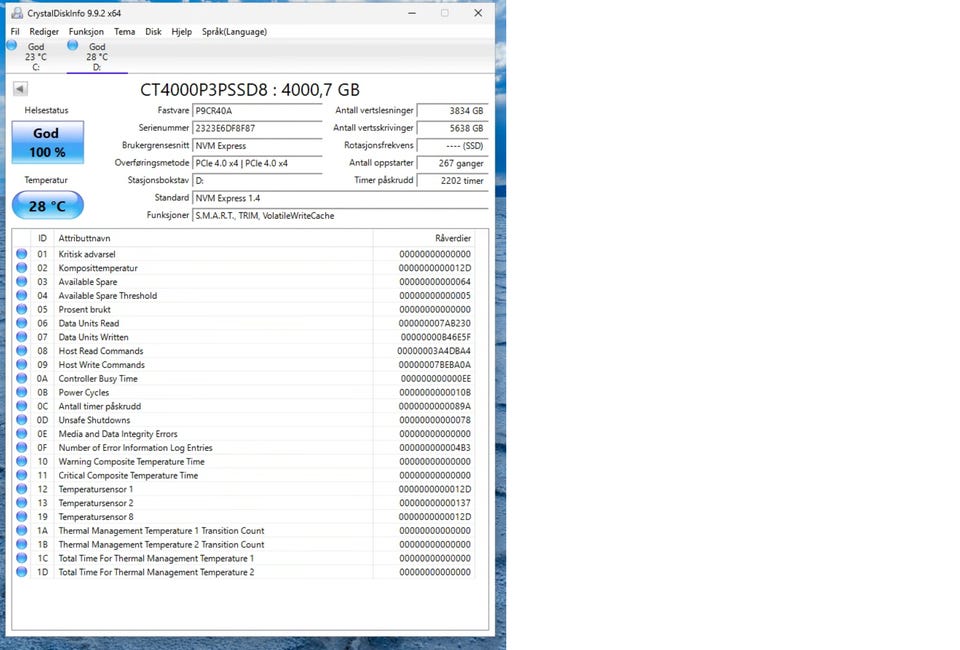Click the God 100 % health status button
The image size is (960, 650).
pos(48,142)
